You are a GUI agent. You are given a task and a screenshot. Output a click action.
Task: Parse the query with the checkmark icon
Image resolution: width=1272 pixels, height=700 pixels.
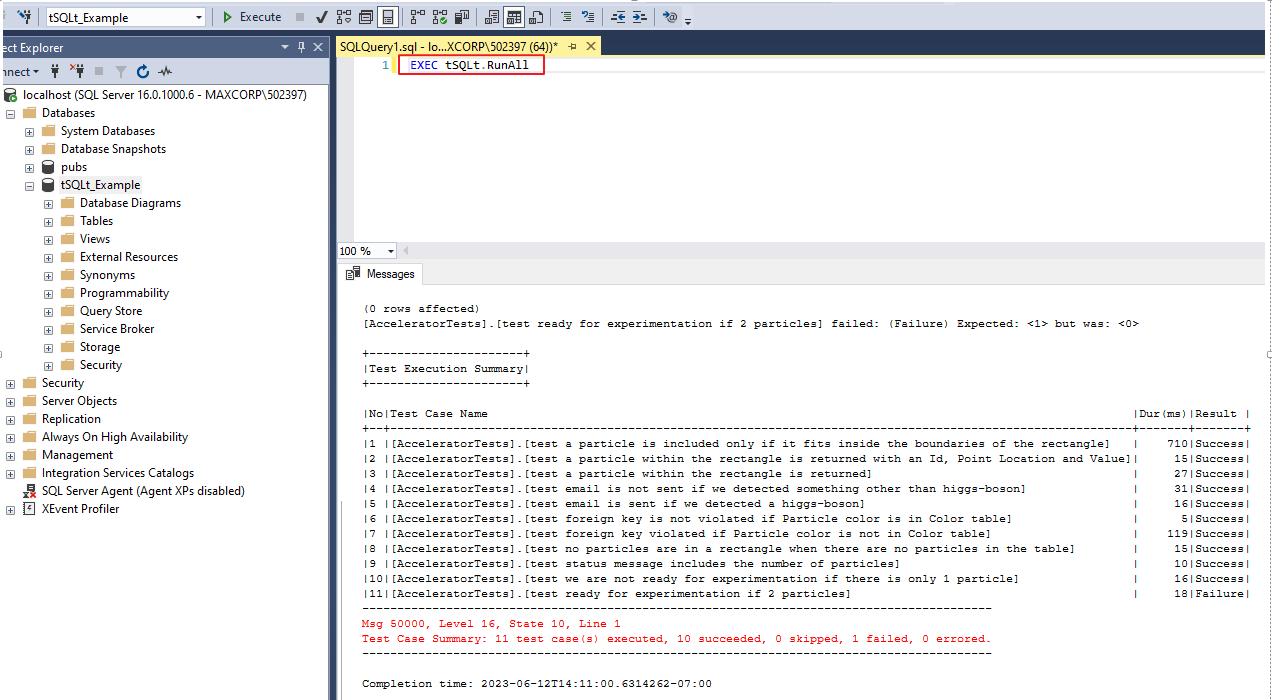(321, 17)
